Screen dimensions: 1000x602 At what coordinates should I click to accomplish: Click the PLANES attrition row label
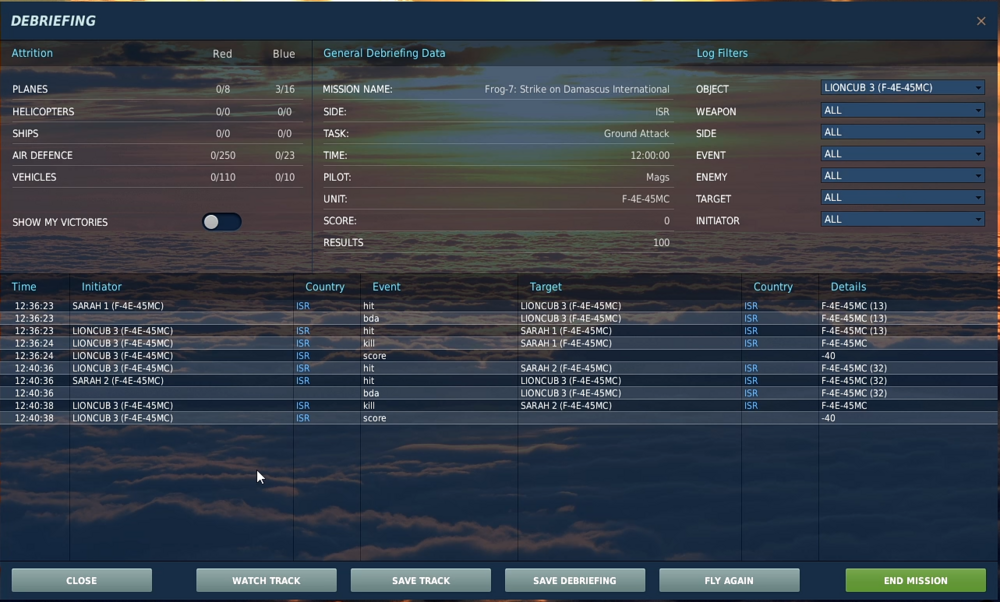pyautogui.click(x=30, y=89)
